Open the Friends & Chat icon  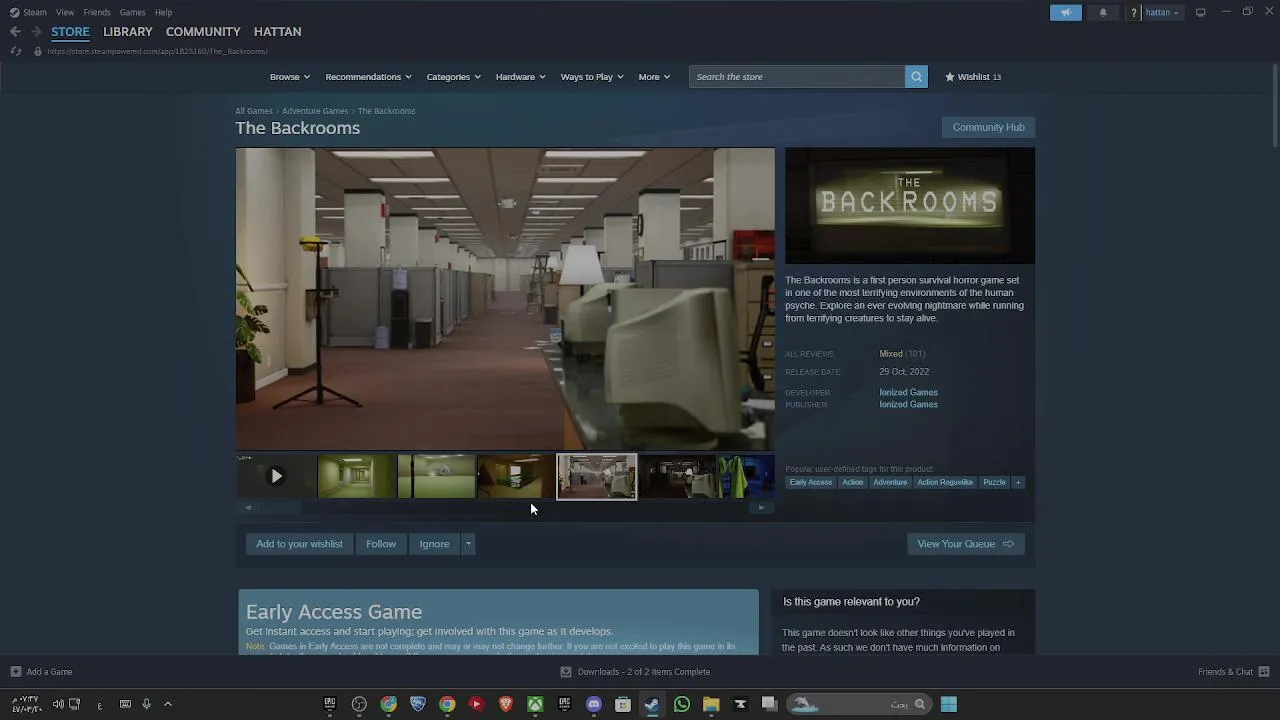point(1264,672)
